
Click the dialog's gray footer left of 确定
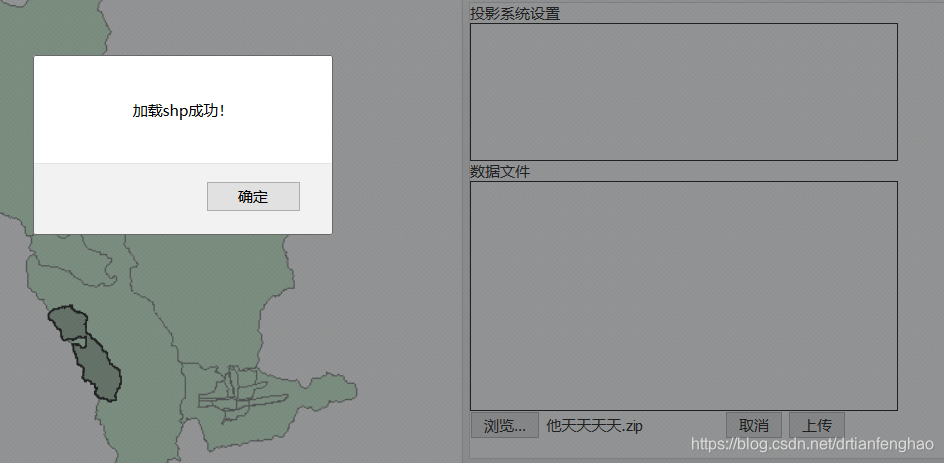click(x=120, y=198)
